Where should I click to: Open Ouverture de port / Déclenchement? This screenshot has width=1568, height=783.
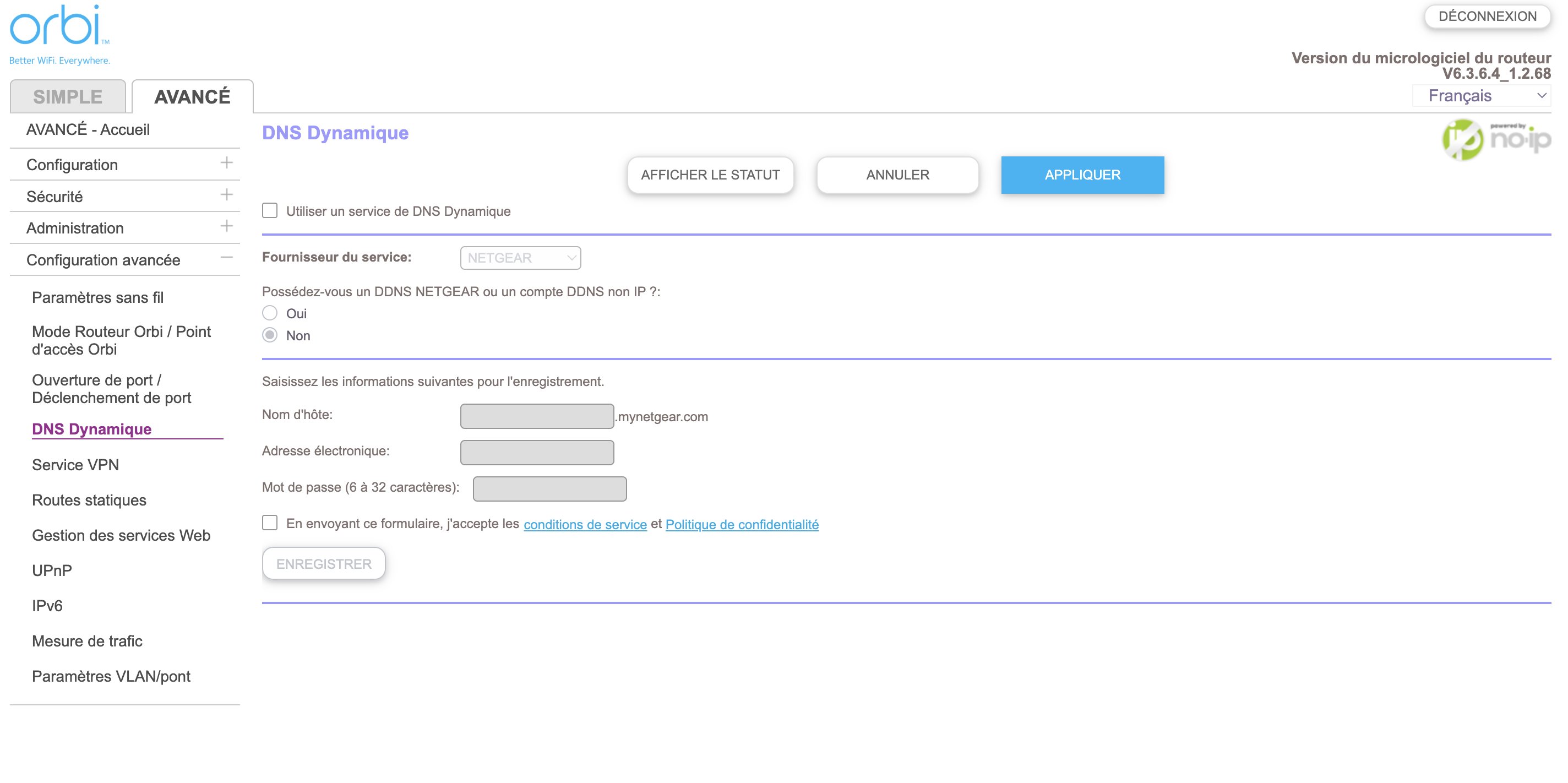(111, 388)
